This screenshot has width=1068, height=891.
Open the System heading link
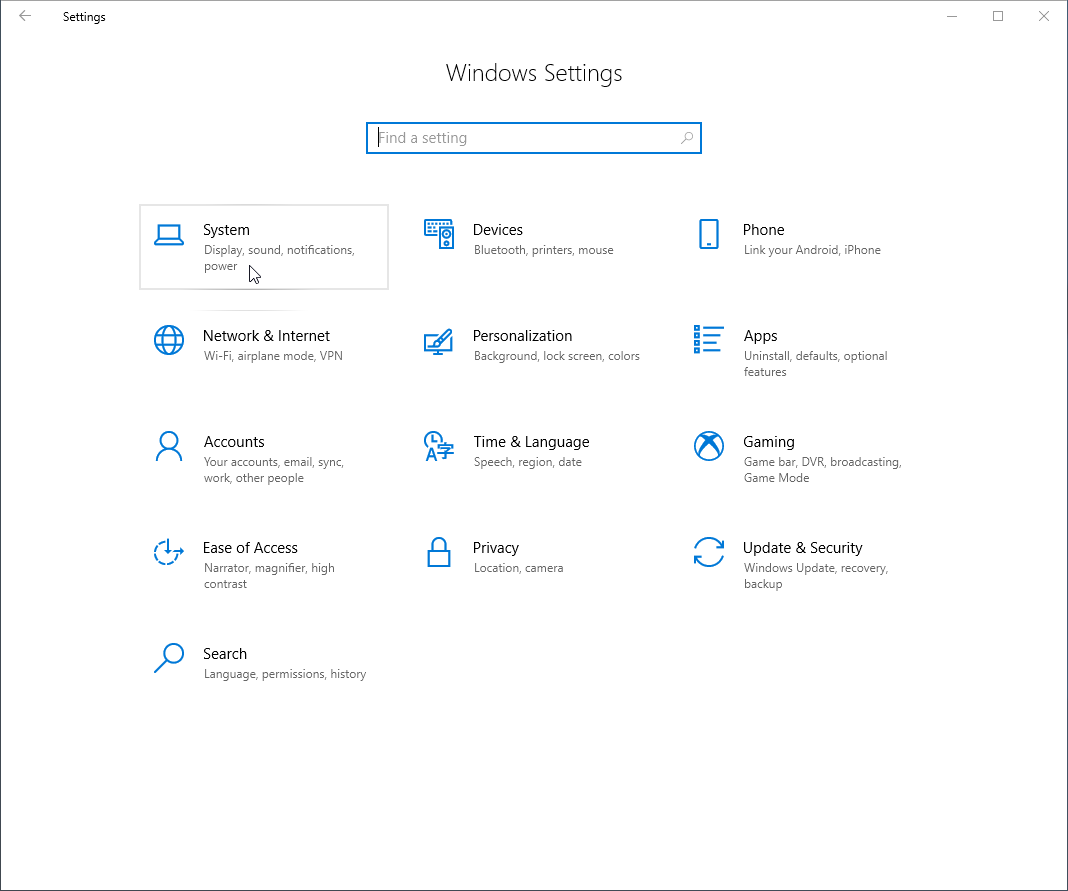click(x=226, y=230)
